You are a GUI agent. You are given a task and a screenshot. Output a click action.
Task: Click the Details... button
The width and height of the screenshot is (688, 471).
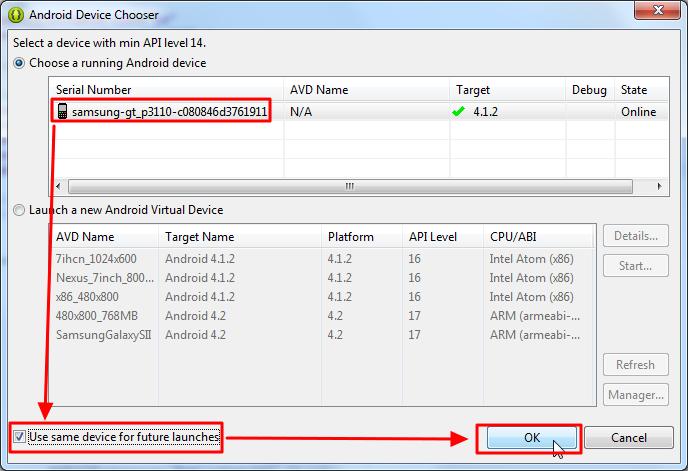(x=636, y=236)
